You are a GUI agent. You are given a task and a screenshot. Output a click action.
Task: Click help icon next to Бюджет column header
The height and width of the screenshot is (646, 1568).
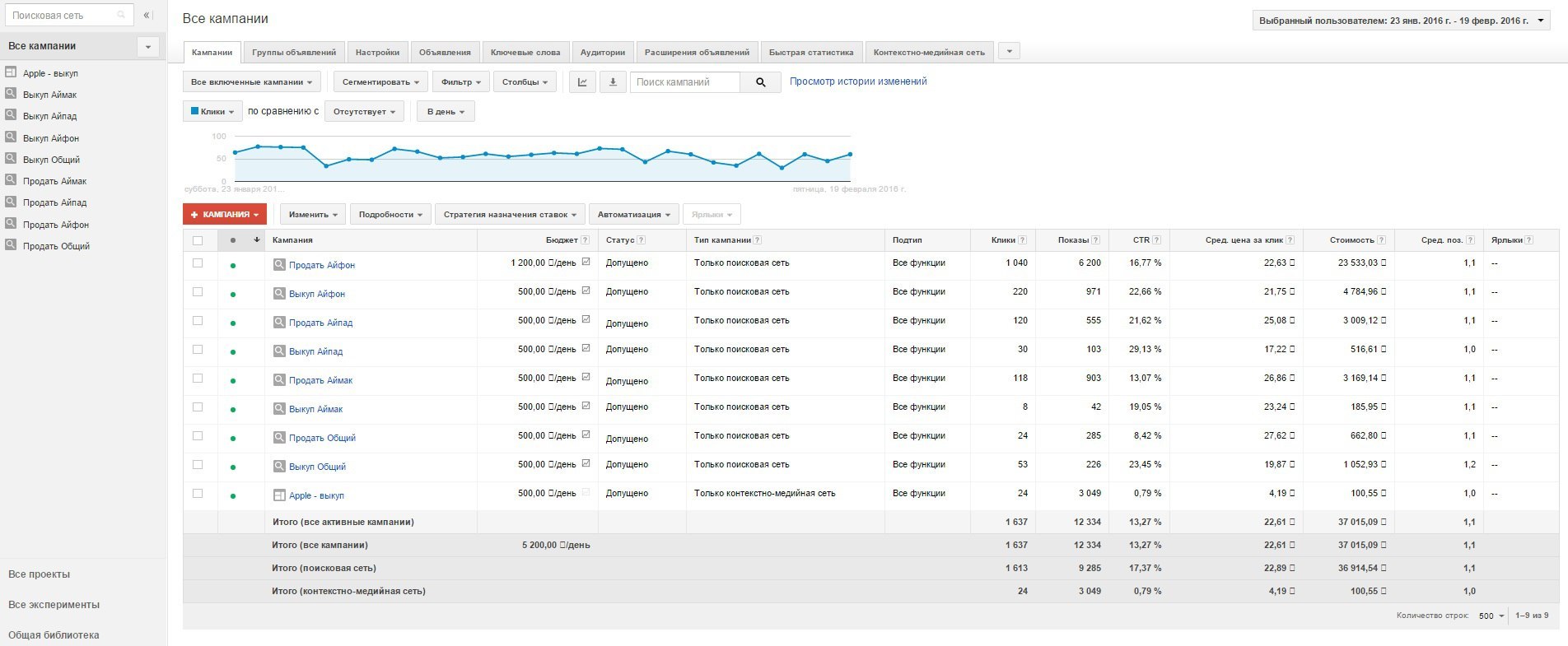(585, 240)
